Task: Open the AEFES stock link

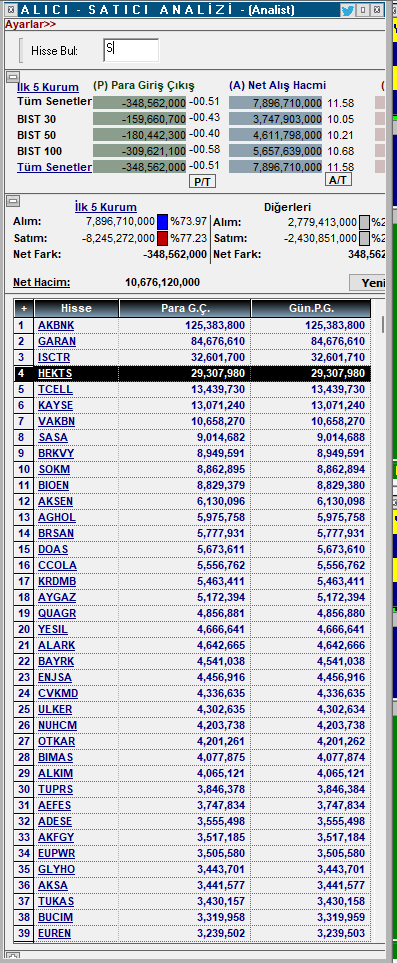Action: coord(55,805)
